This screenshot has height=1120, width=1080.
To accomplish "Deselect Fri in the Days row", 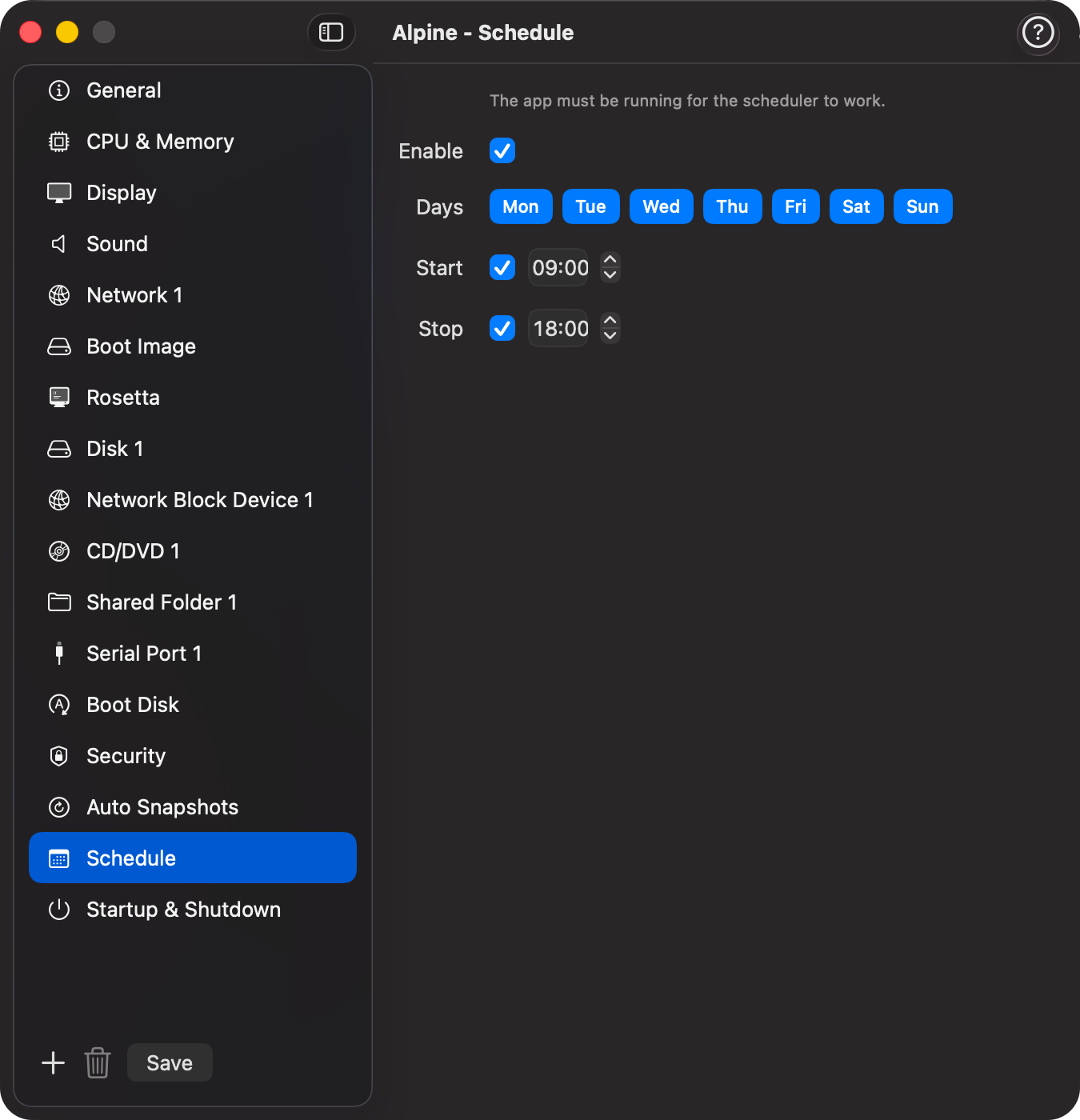I will pyautogui.click(x=796, y=206).
